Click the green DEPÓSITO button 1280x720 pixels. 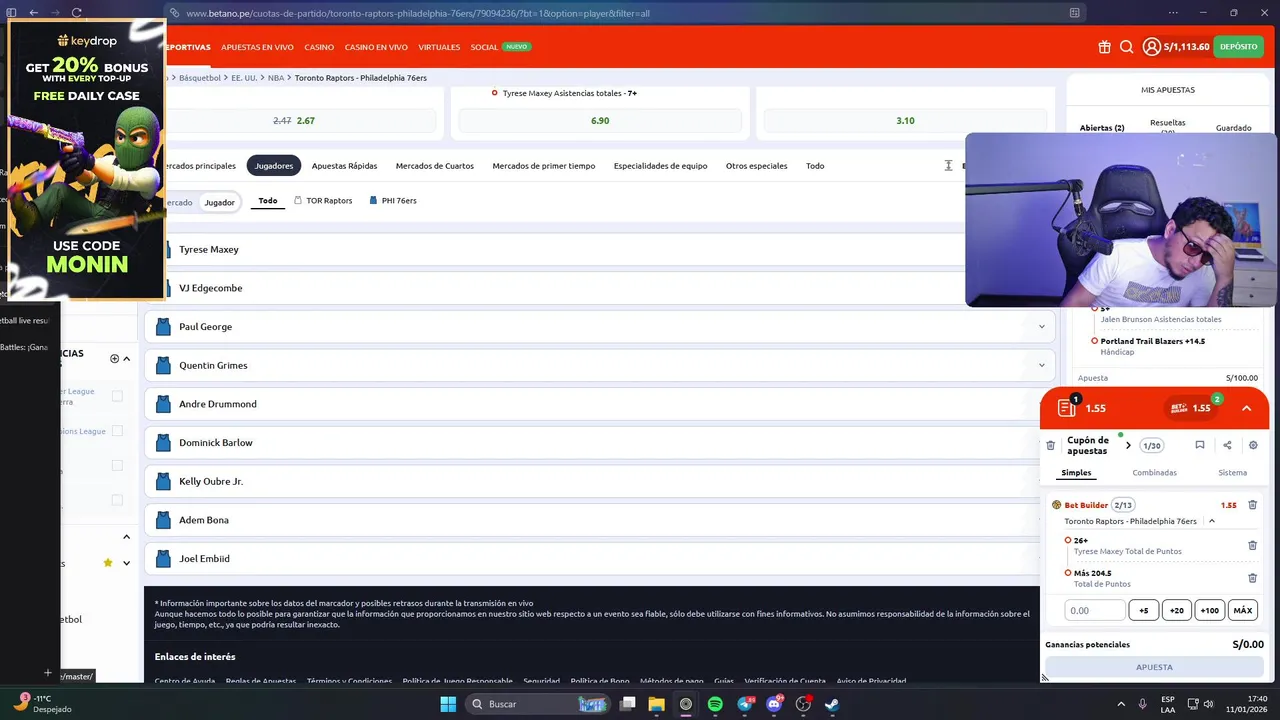[1238, 47]
